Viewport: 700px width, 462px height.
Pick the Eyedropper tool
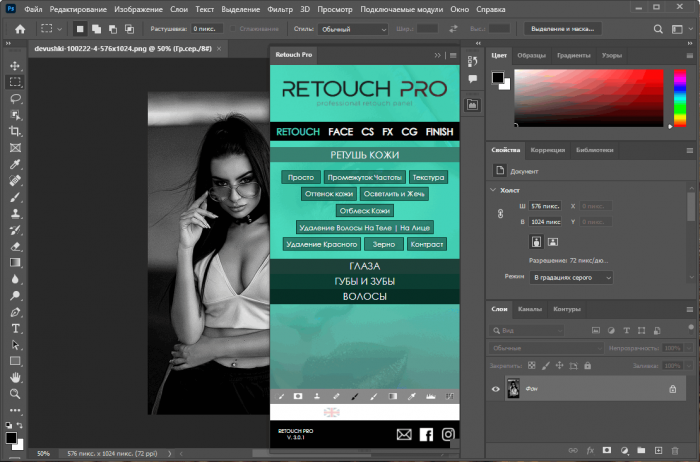point(16,164)
